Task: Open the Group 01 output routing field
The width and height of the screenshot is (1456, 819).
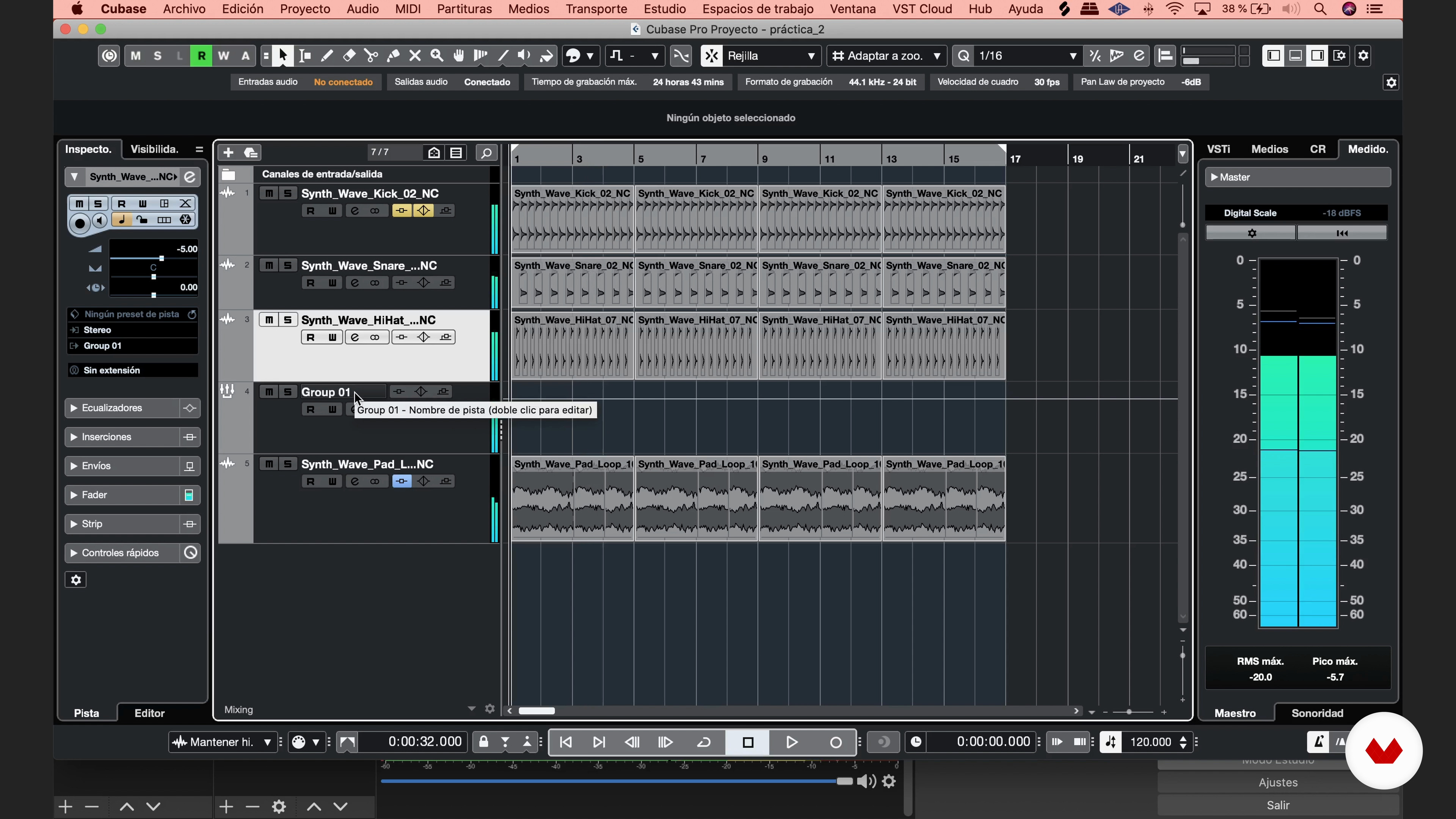Action: pos(133,345)
